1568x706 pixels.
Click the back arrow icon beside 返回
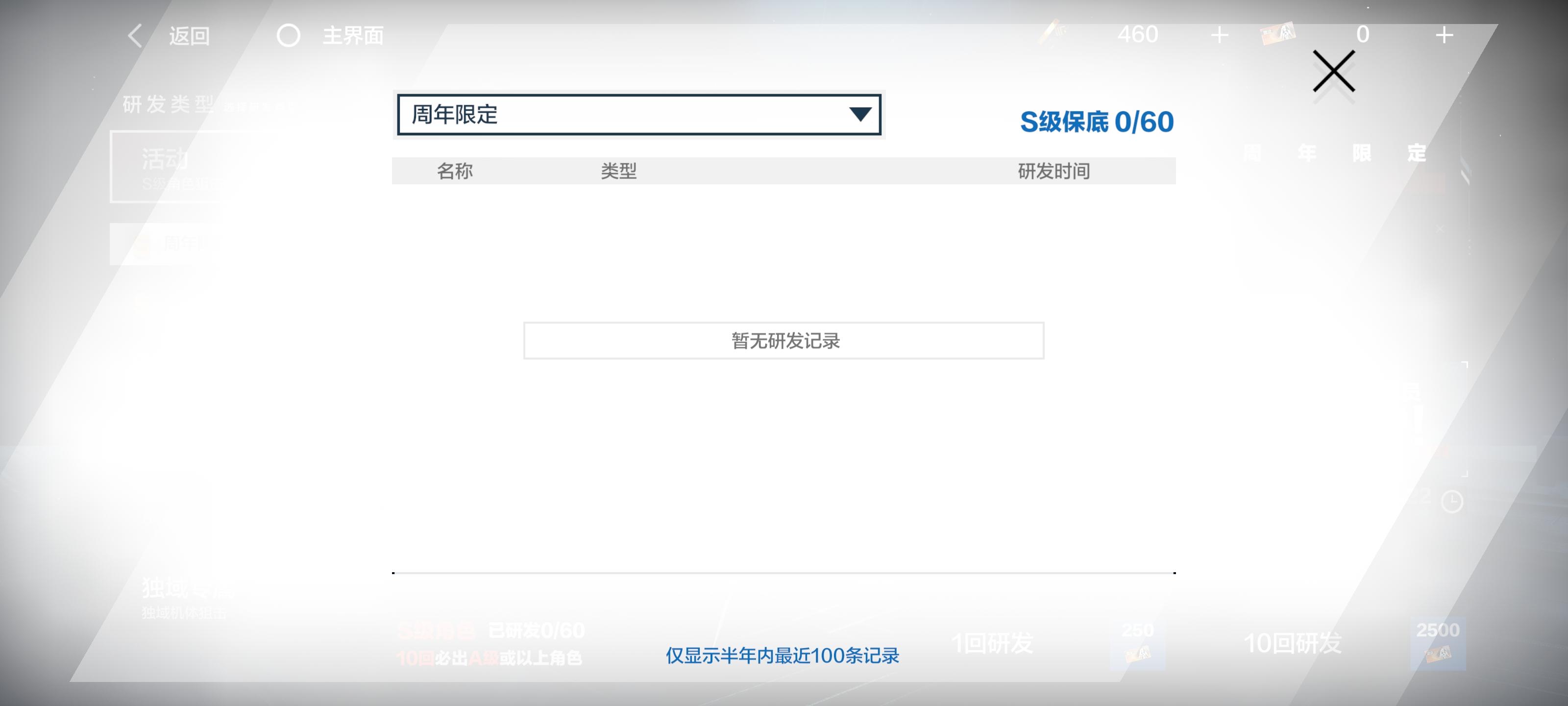pos(135,35)
